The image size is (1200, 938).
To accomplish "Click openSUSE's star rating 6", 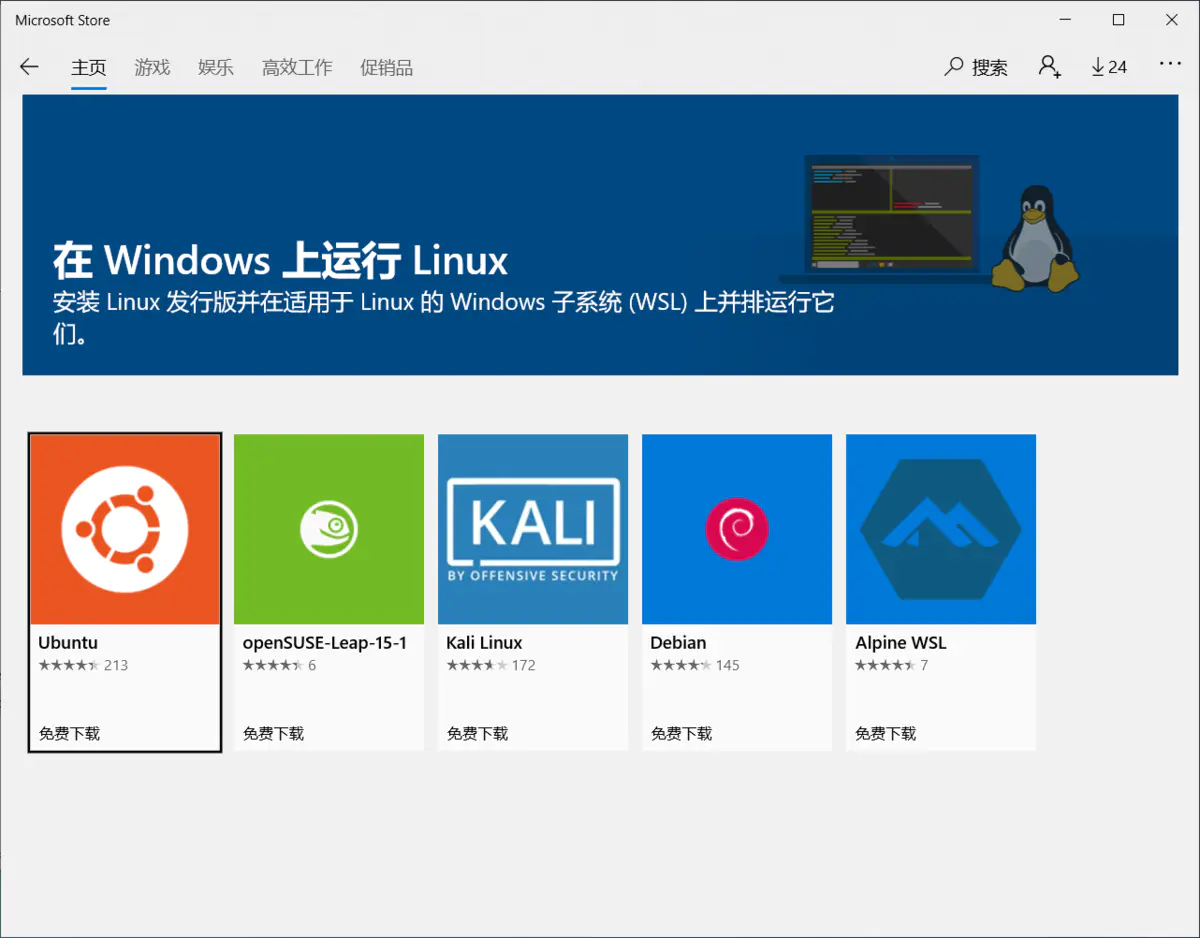I will point(279,665).
